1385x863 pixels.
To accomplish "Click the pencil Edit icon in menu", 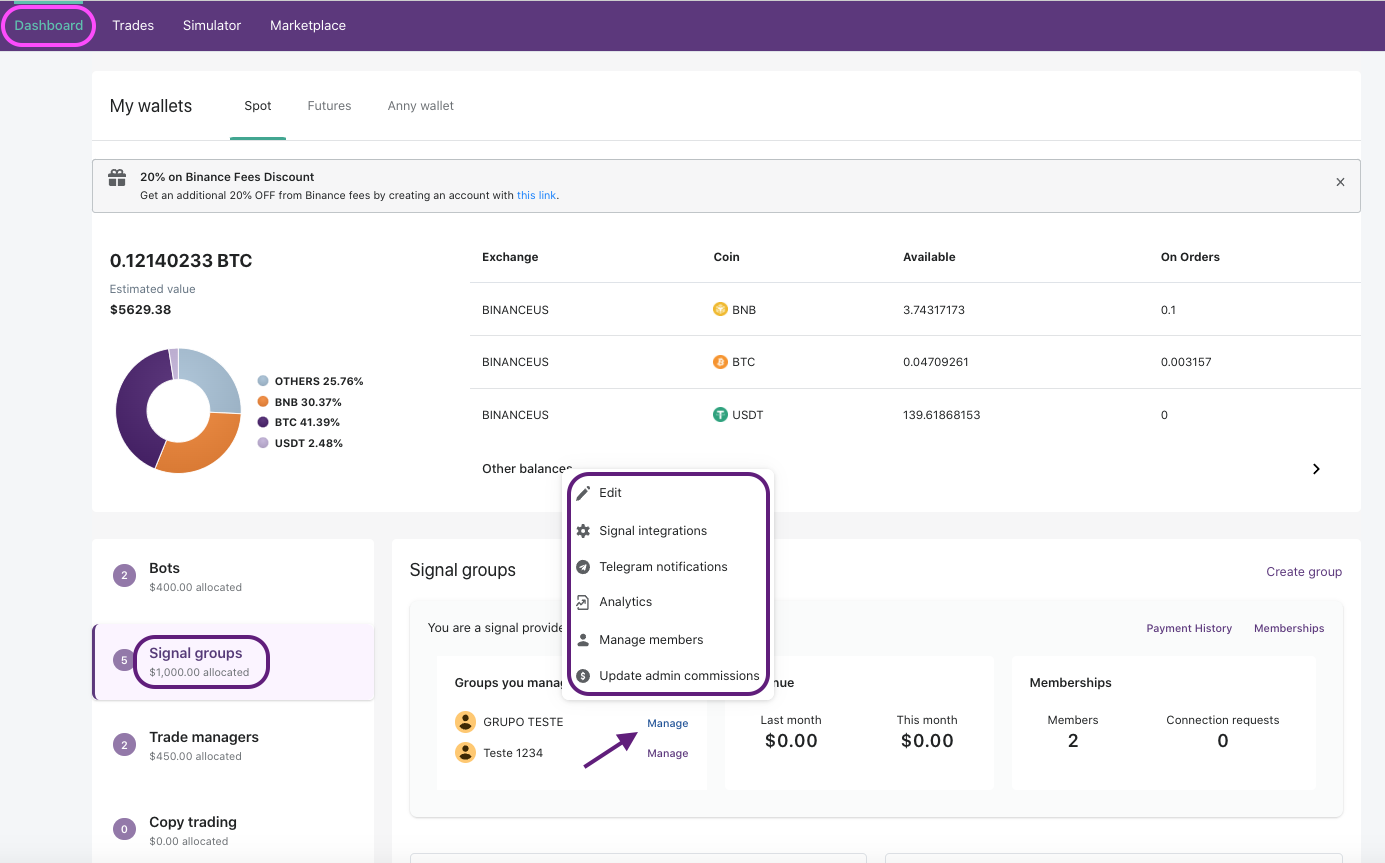I will [x=583, y=493].
